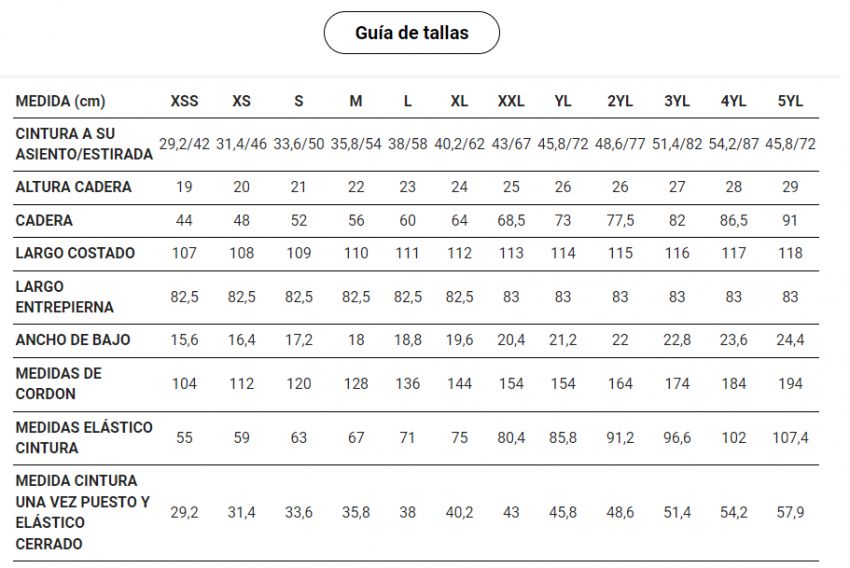Select the 5YL size column header
Image resolution: width=850 pixels, height=568 pixels.
pos(790,101)
